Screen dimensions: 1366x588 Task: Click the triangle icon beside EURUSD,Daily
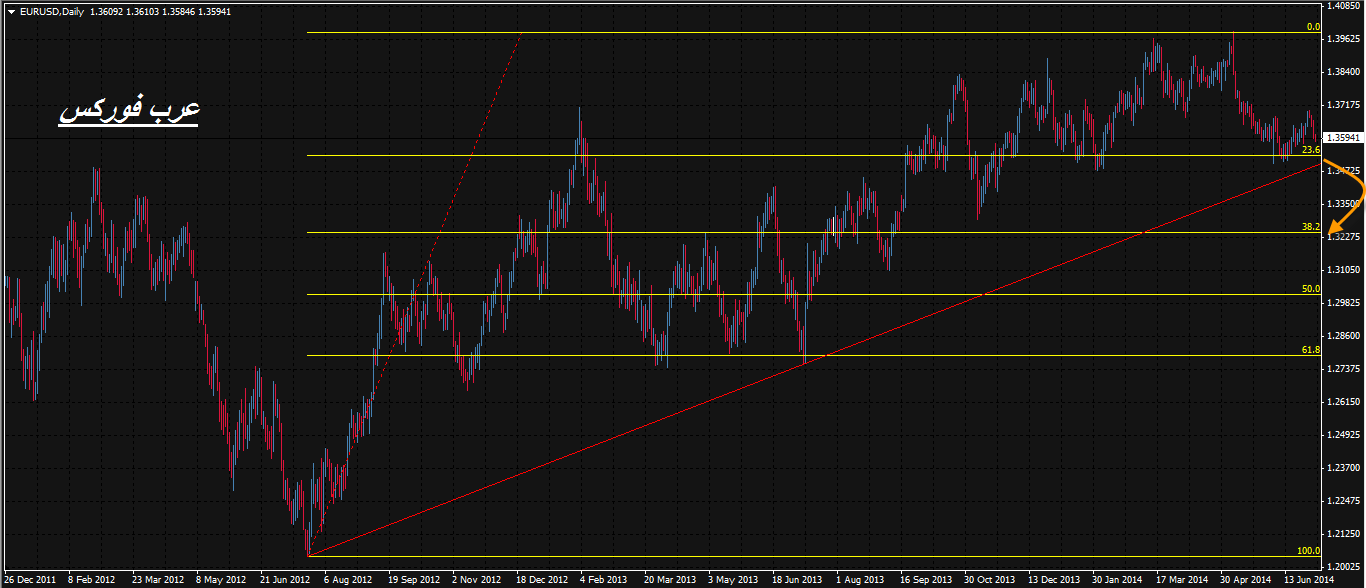coord(11,11)
